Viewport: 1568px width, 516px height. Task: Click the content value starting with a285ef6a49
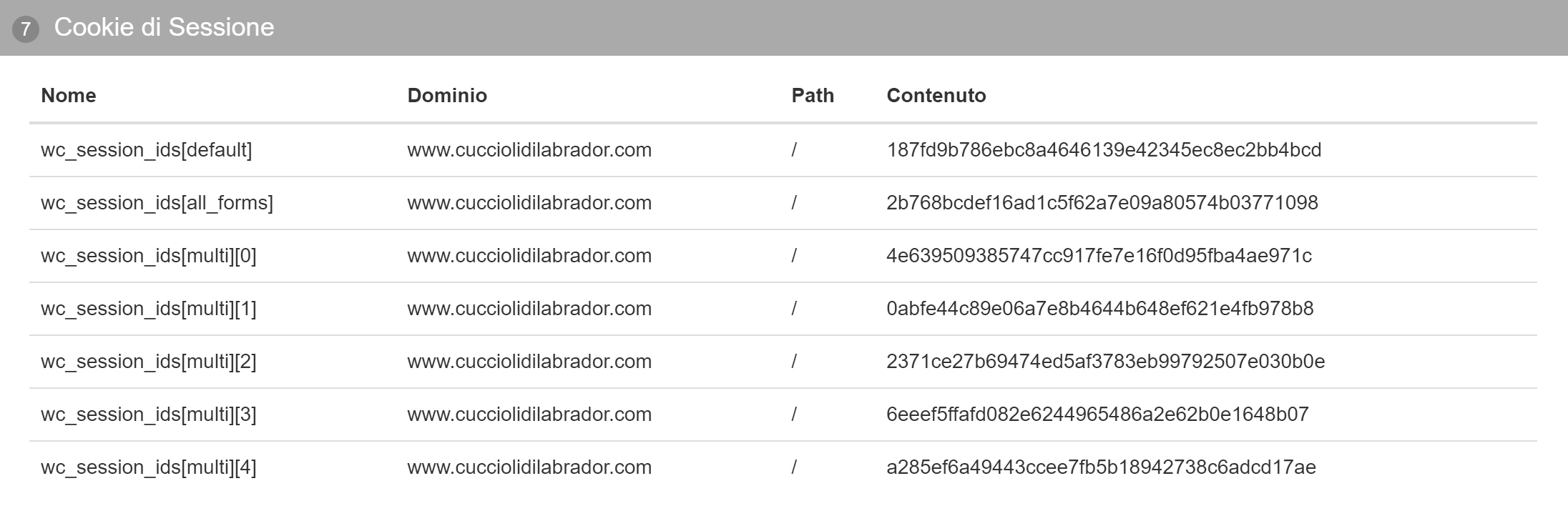[1101, 467]
